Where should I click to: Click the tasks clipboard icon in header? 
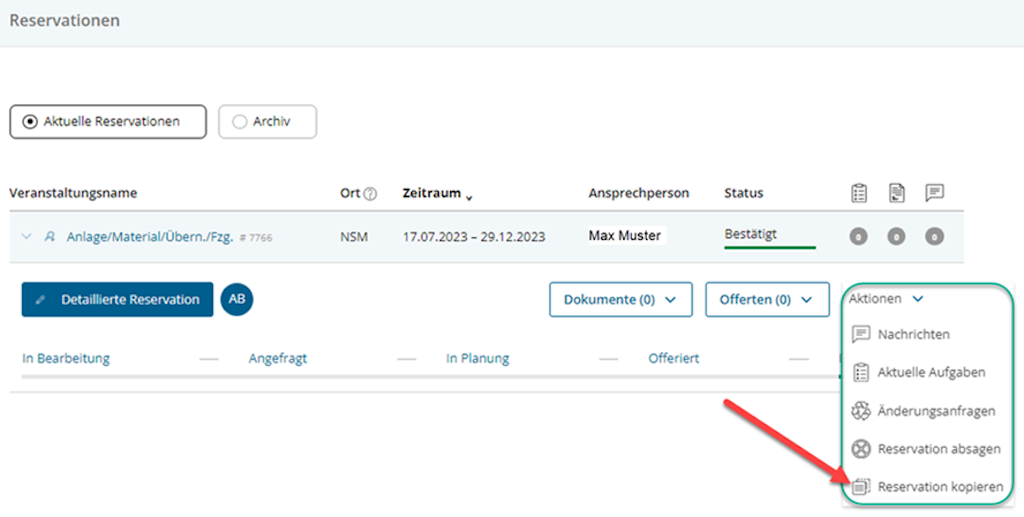click(x=857, y=193)
